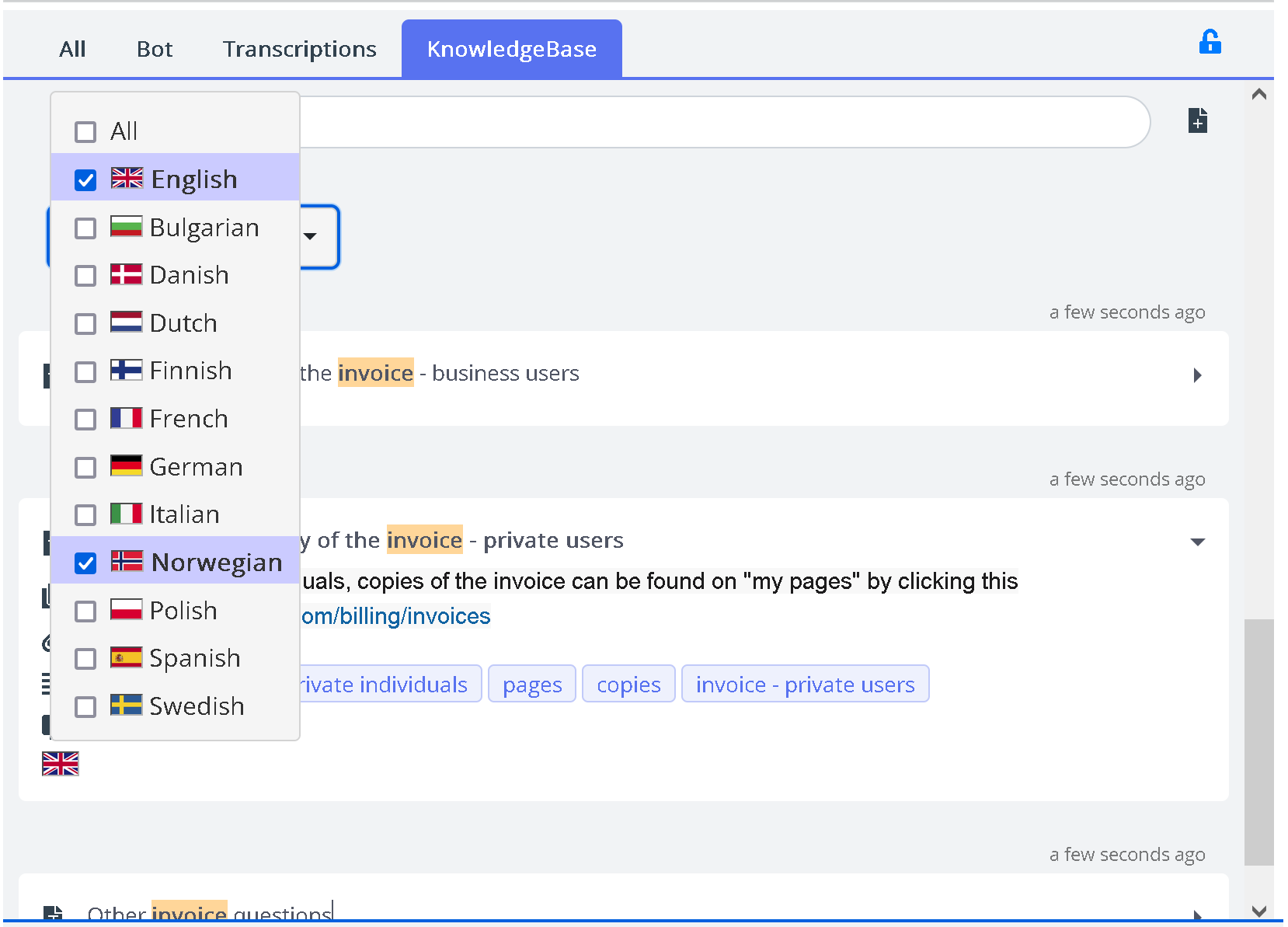Image resolution: width=1288 pixels, height=927 pixels.
Task: Click the blue unlock padlock icon
Action: [1210, 42]
